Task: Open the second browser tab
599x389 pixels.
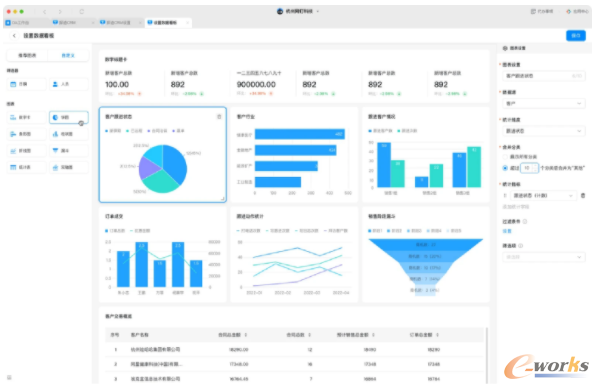Action: point(73,23)
